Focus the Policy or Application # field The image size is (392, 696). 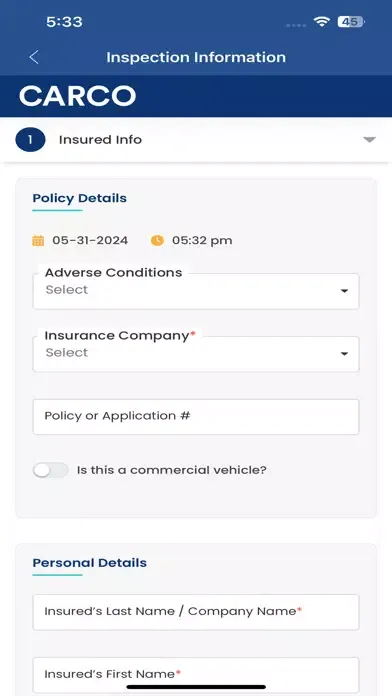pos(196,417)
